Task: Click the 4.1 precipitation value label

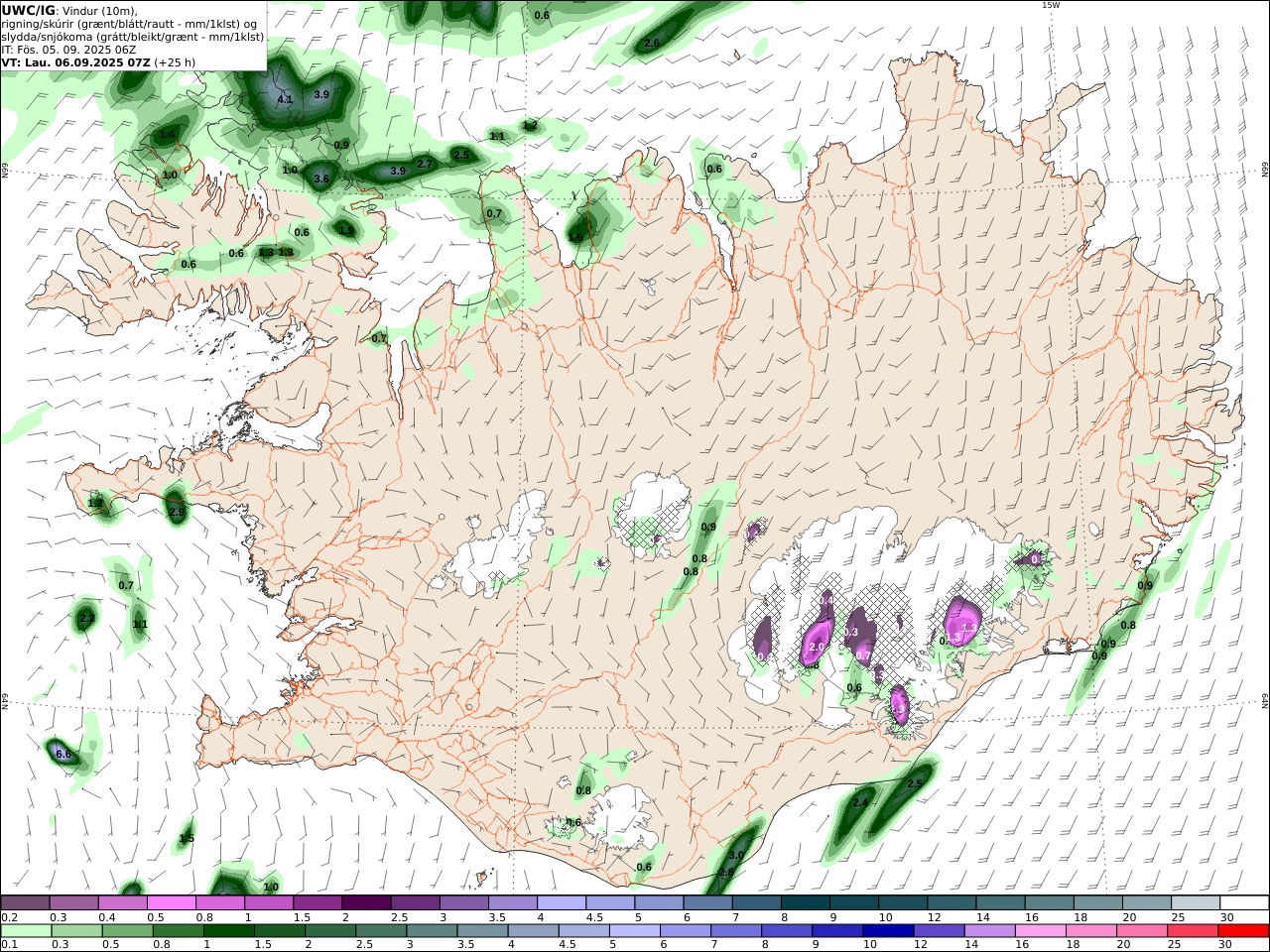Action: pos(285,99)
